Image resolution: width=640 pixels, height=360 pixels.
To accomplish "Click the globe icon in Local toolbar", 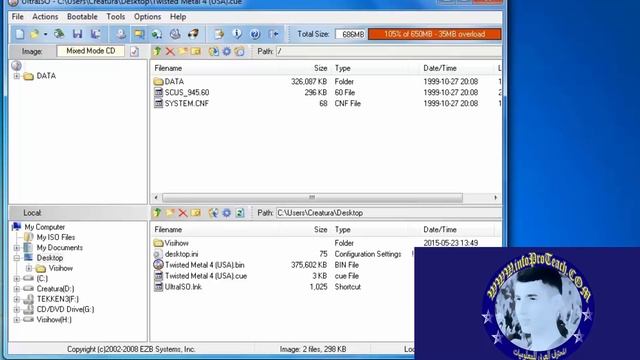I will (x=213, y=213).
